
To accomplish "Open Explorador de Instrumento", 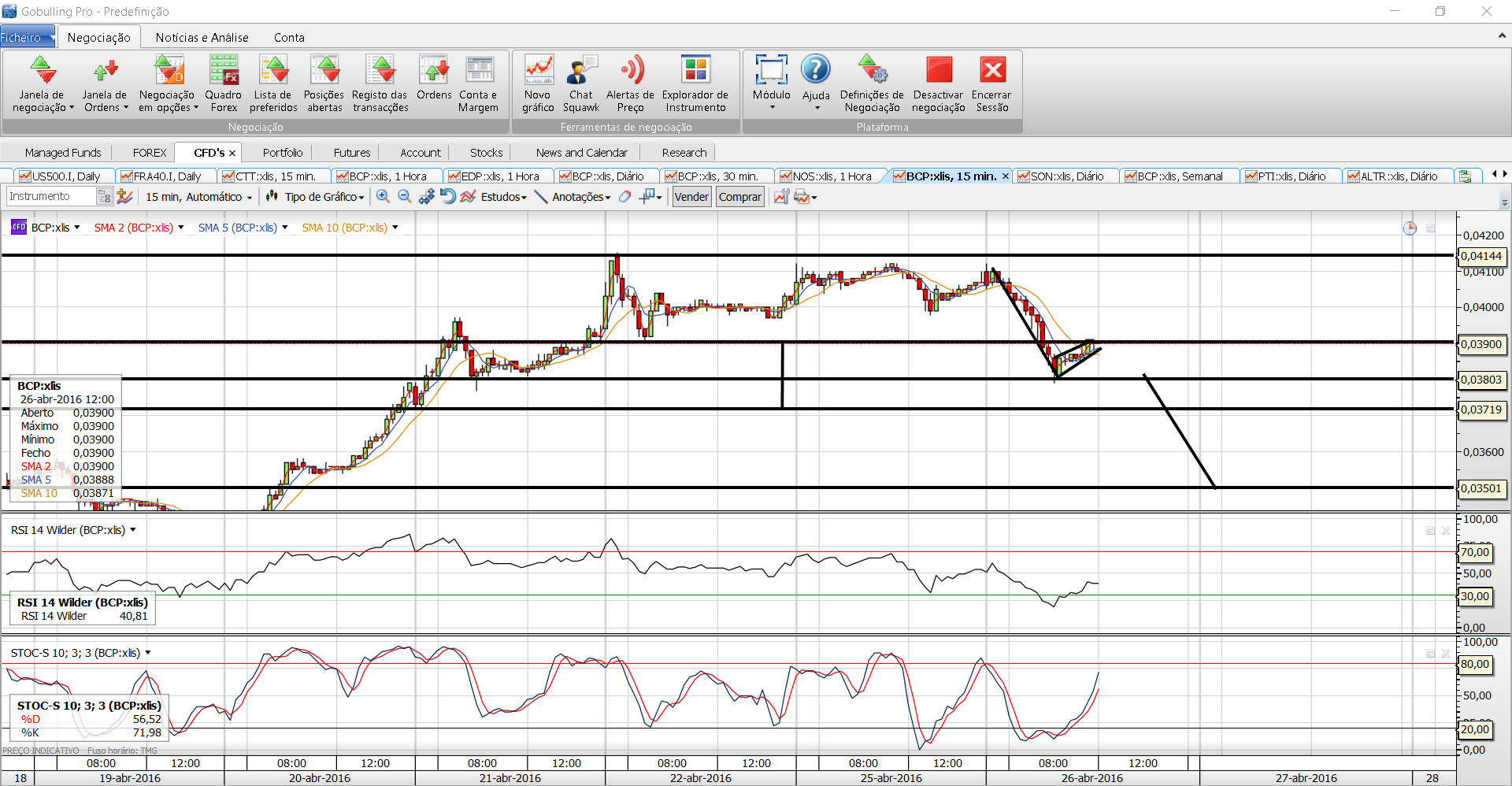I will point(695,83).
